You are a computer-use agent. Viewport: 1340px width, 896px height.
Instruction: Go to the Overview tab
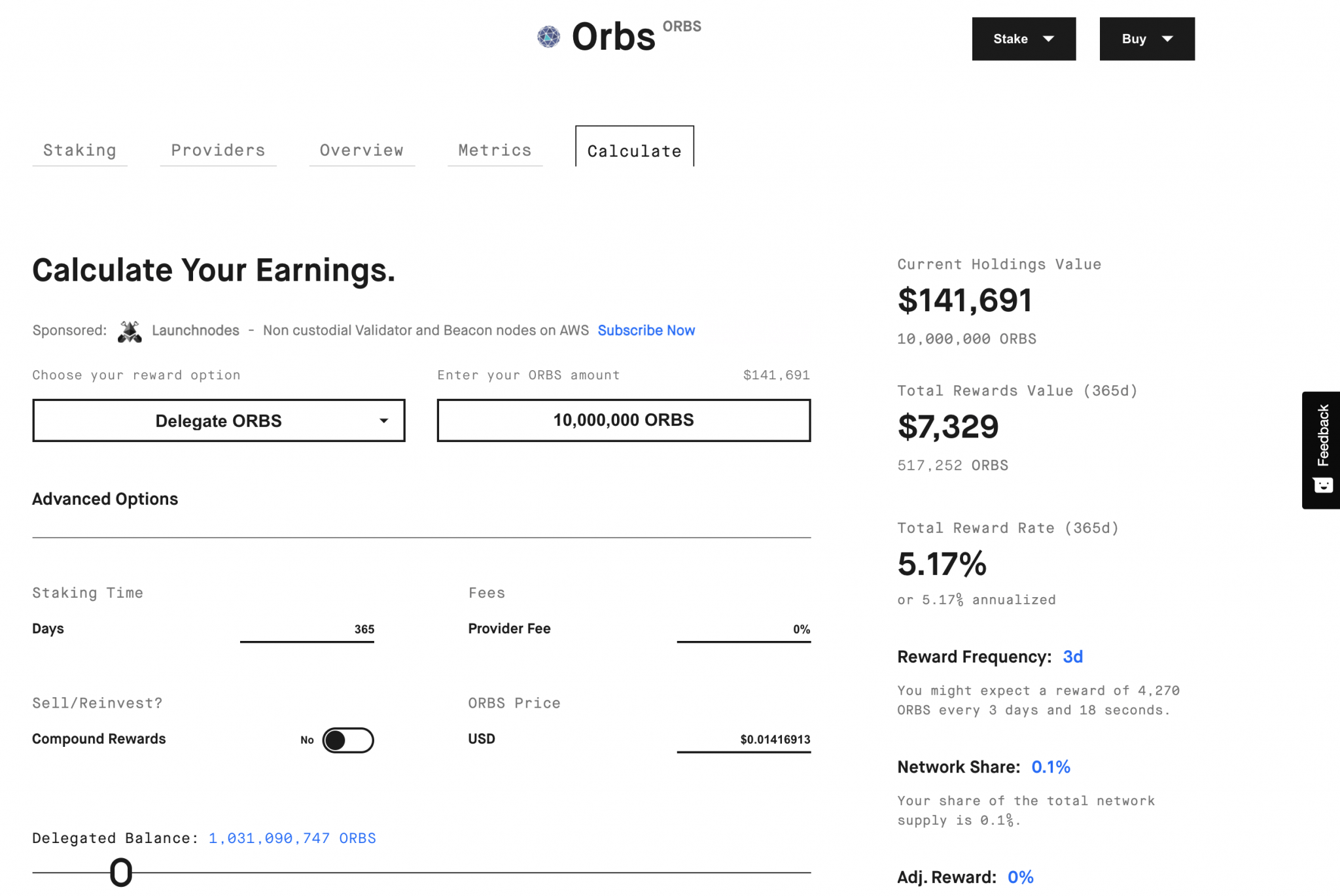click(x=362, y=150)
